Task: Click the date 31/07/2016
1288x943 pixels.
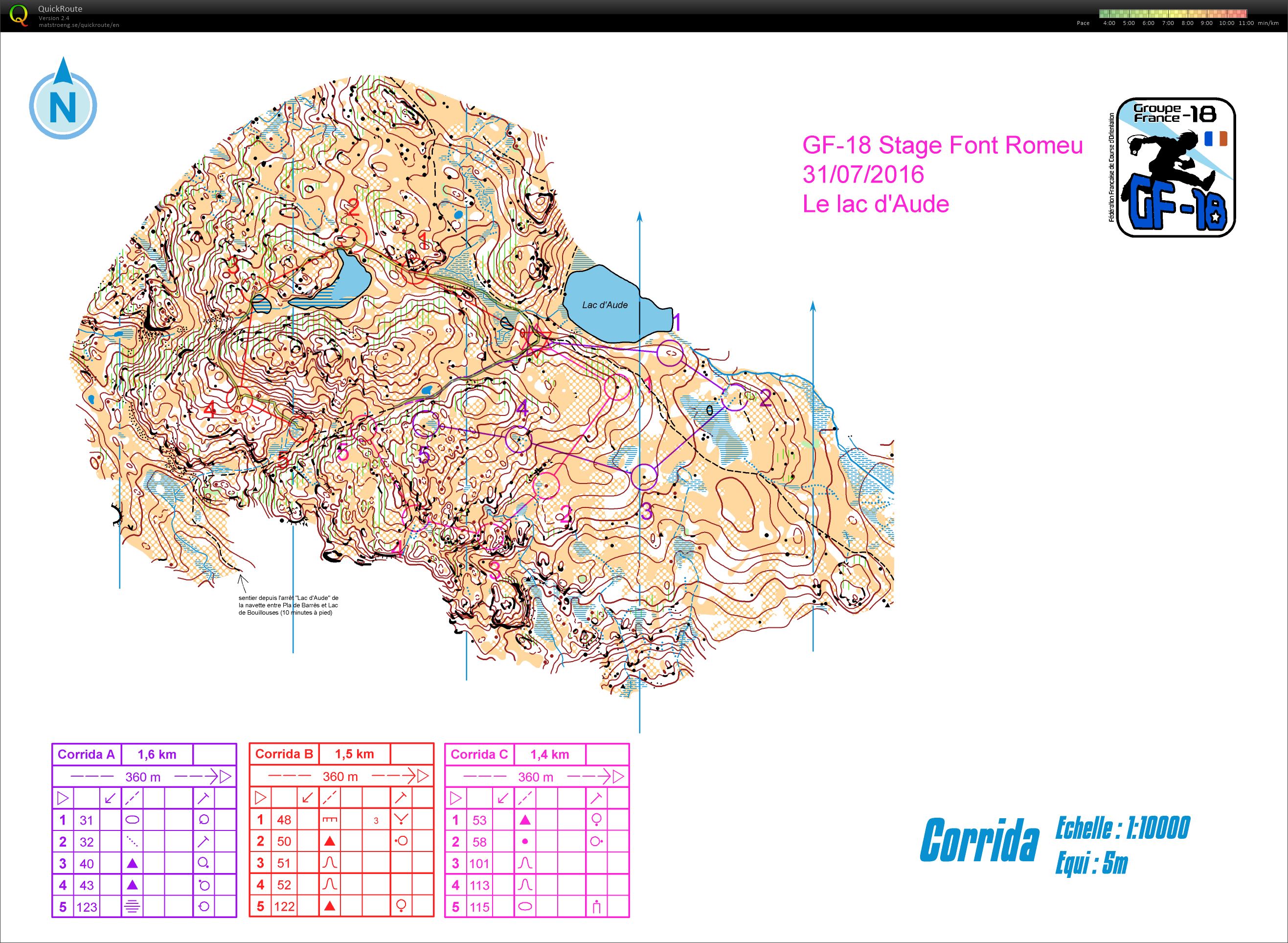Action: point(863,175)
